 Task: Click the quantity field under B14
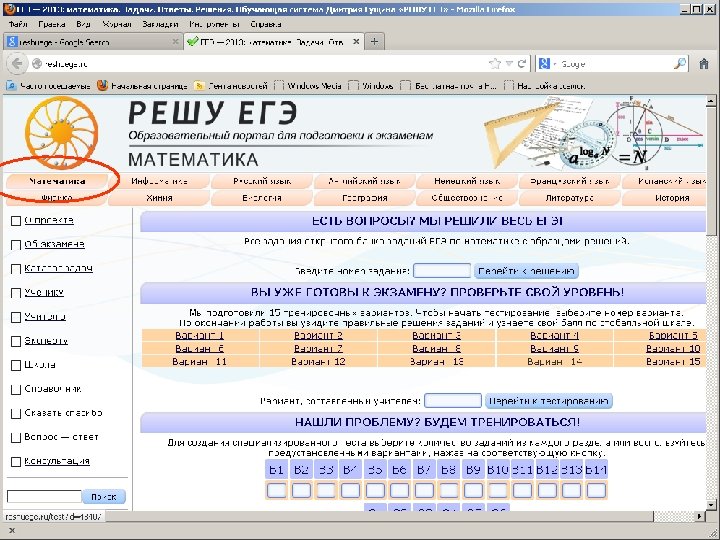point(596,491)
